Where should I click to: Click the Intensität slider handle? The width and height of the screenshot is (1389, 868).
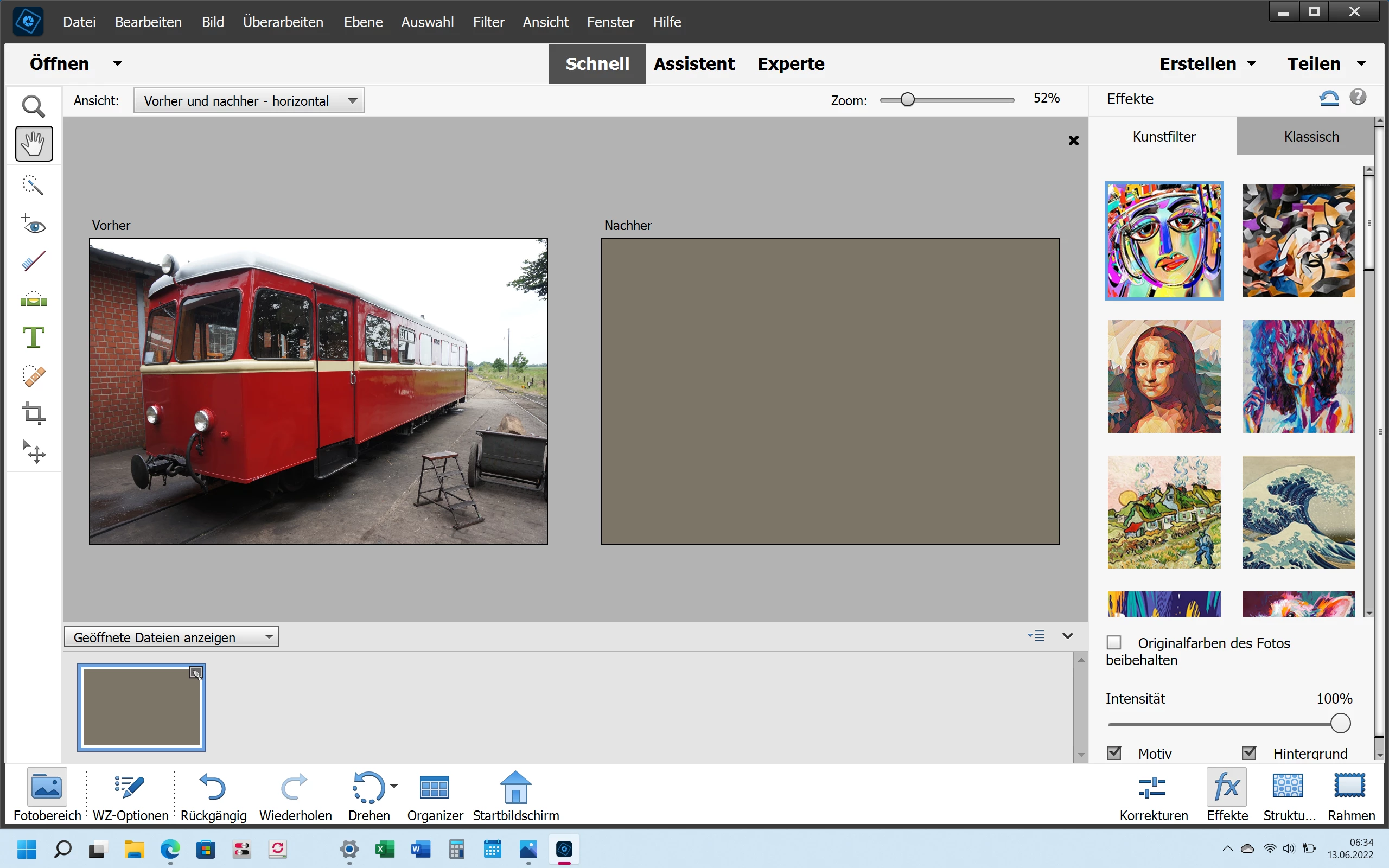[1340, 723]
